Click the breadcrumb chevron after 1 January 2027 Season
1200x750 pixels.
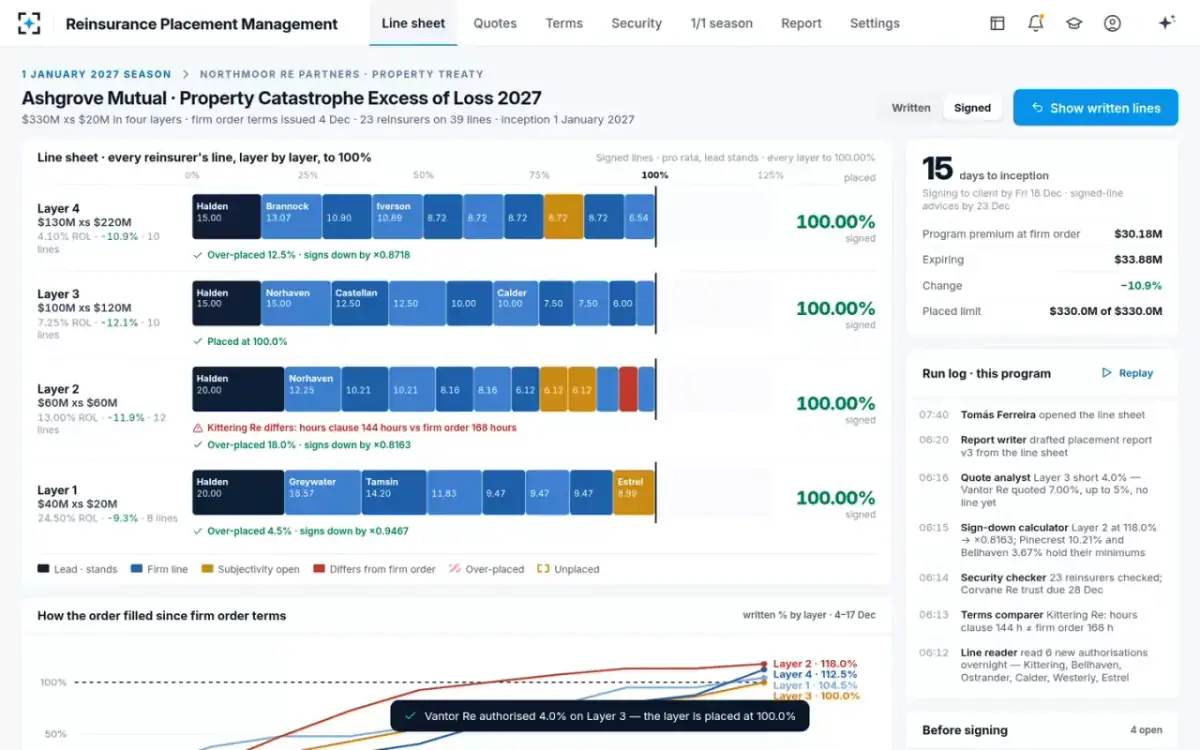pos(184,74)
